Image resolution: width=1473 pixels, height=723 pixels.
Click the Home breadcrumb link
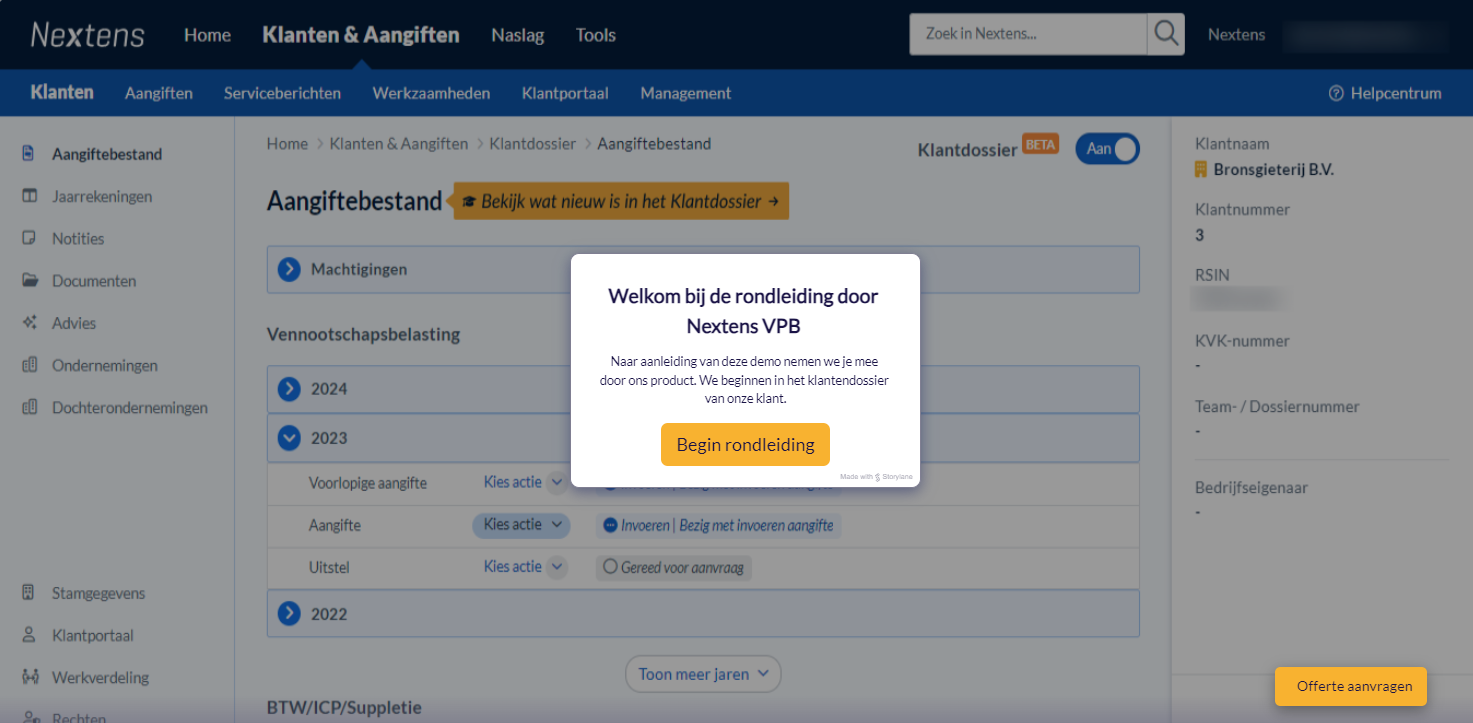287,144
